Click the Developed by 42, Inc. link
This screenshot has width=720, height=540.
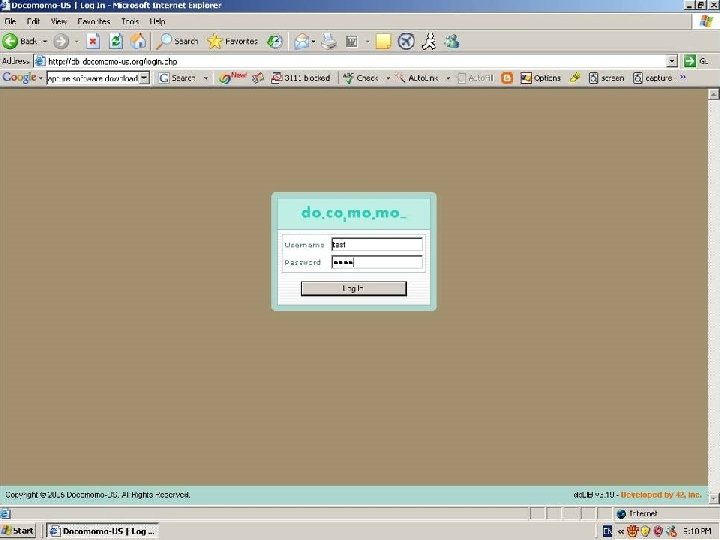pyautogui.click(x=661, y=495)
